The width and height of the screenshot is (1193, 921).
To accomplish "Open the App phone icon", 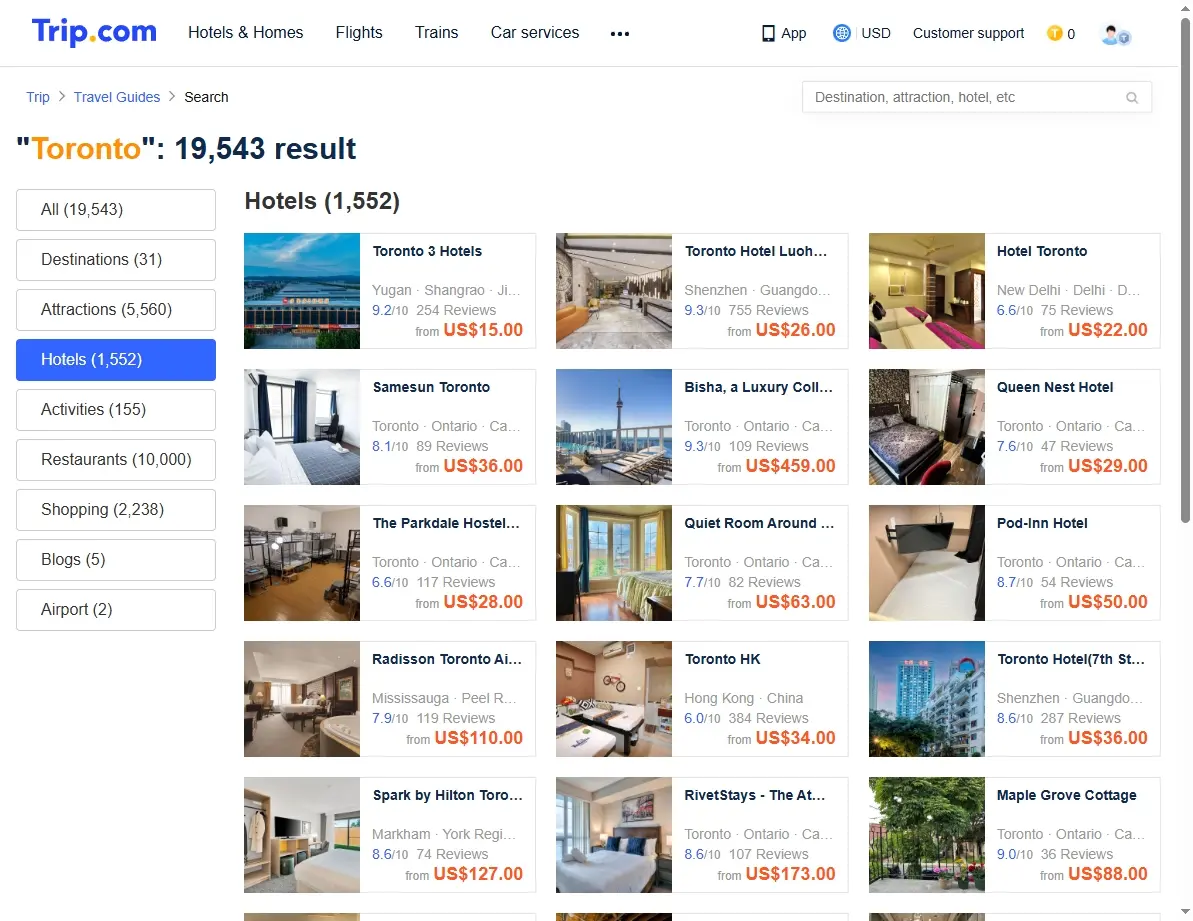I will [x=768, y=33].
